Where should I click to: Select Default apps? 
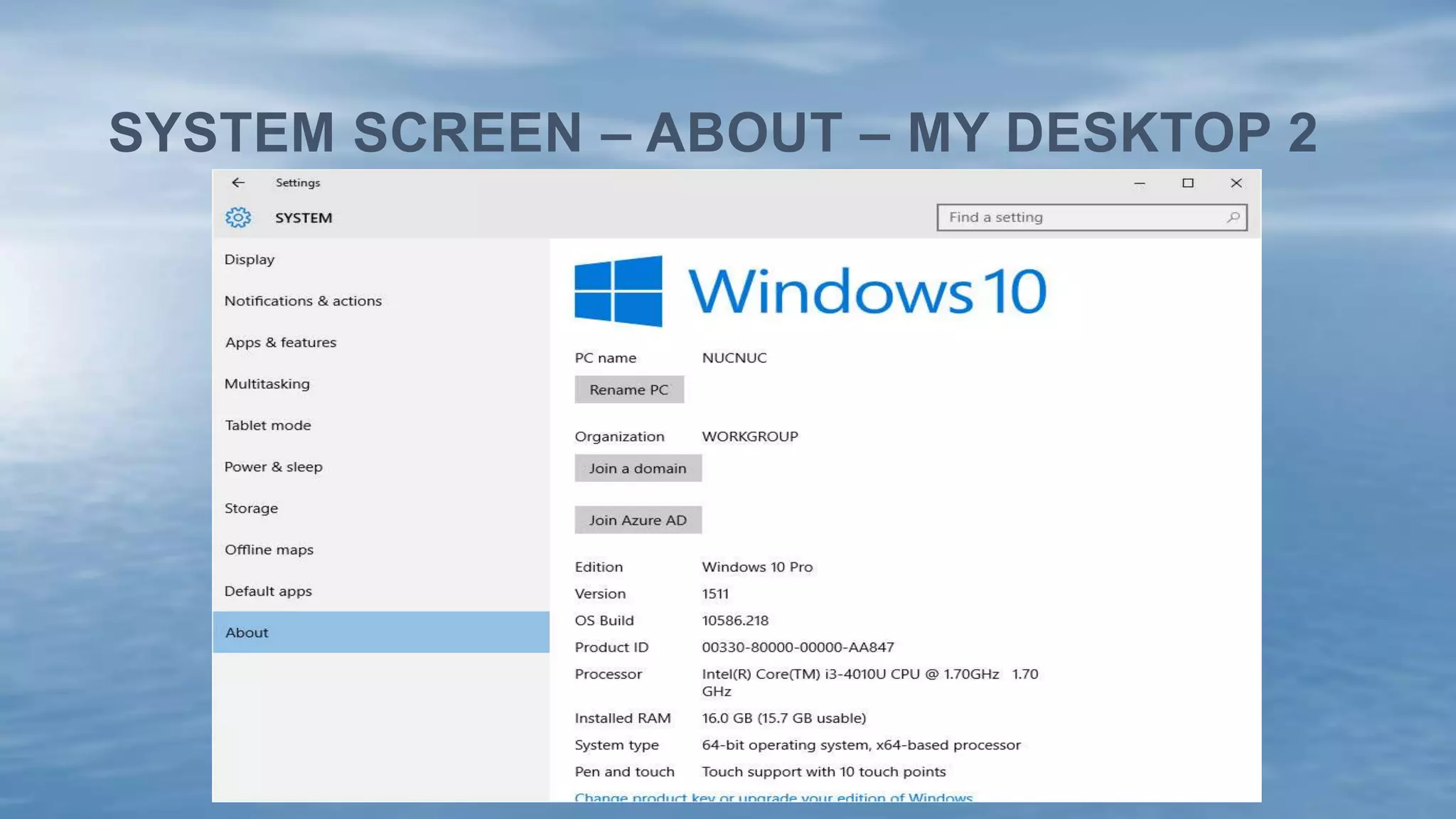pos(381,591)
